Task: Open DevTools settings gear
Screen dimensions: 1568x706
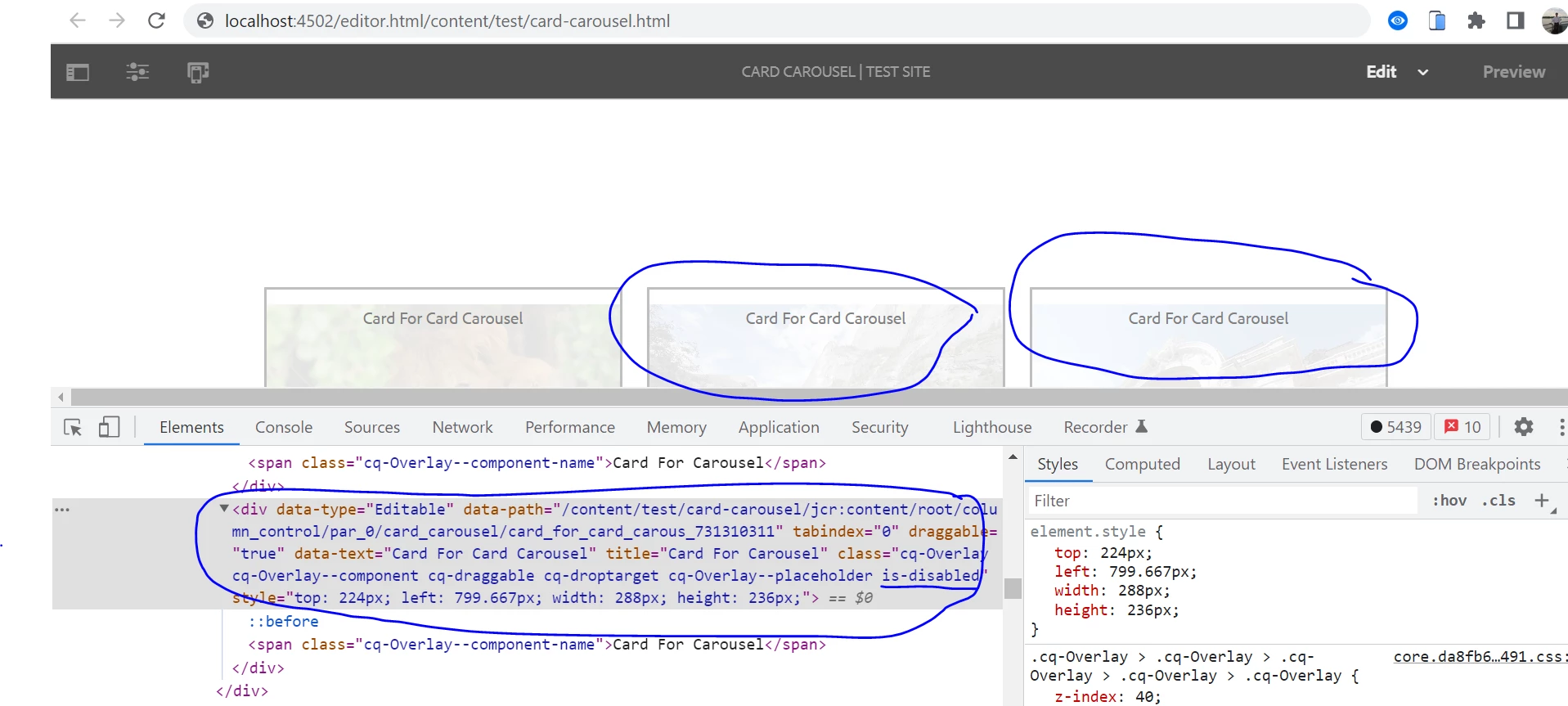Action: click(x=1524, y=427)
